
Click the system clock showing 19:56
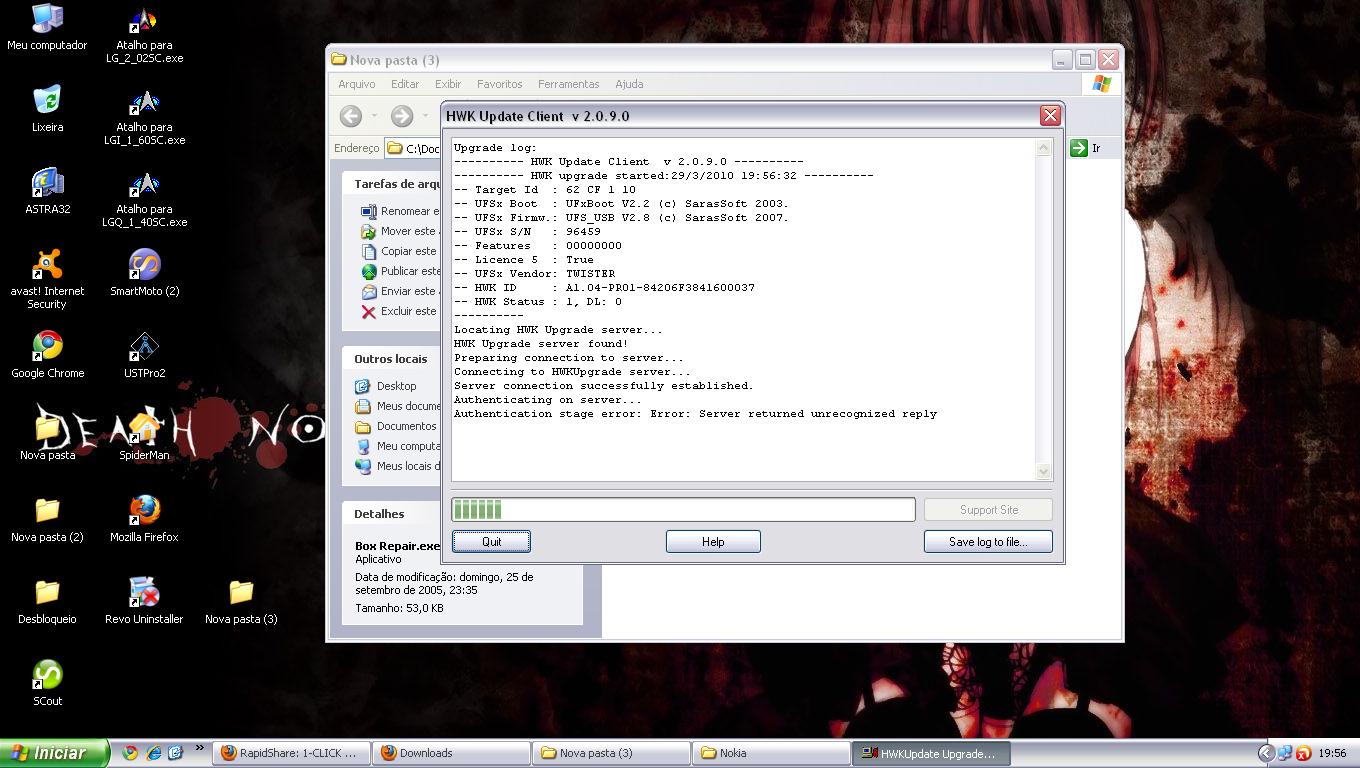(x=1332, y=753)
